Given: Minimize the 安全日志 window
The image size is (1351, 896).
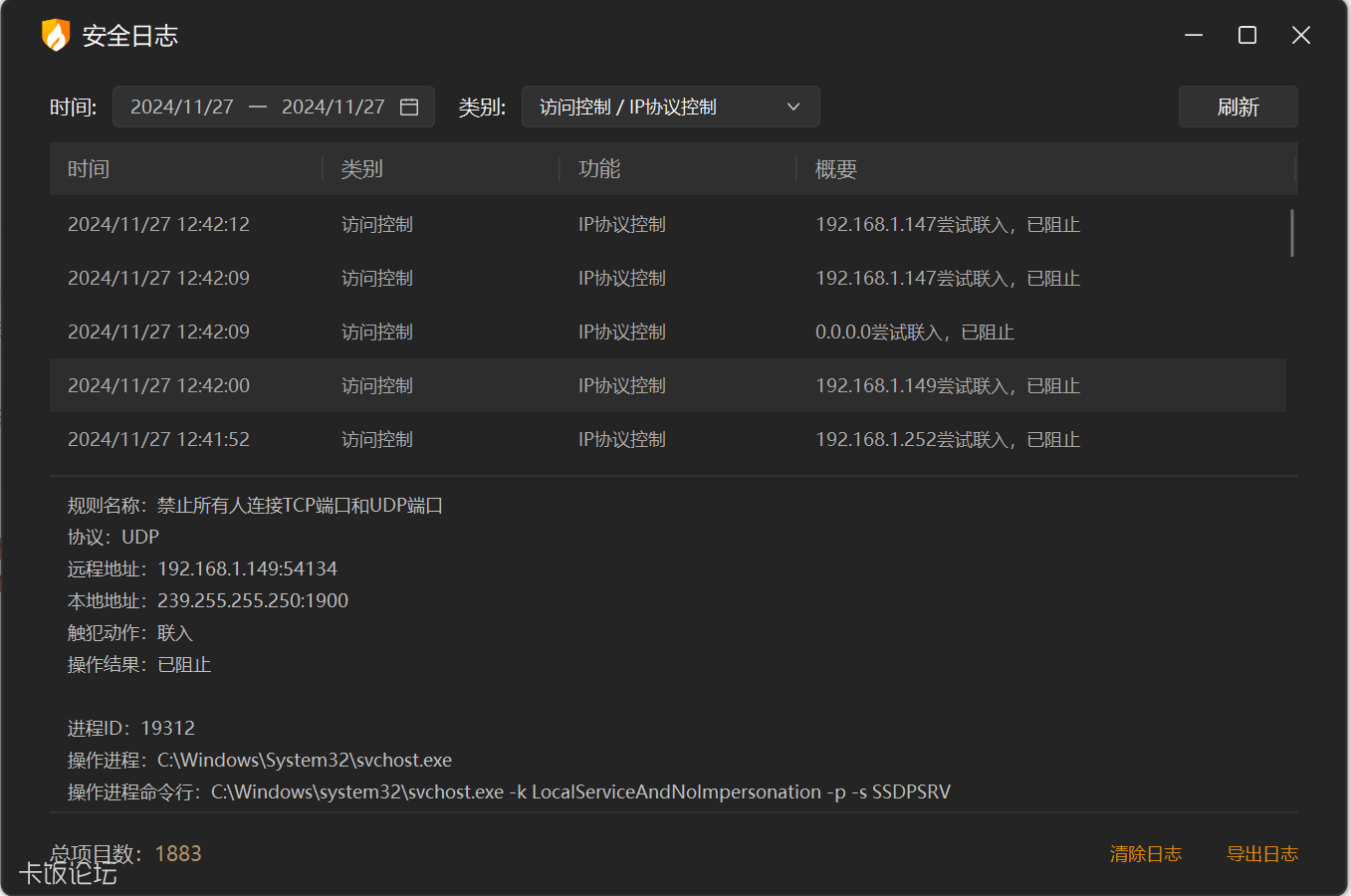Looking at the screenshot, I should [1194, 36].
